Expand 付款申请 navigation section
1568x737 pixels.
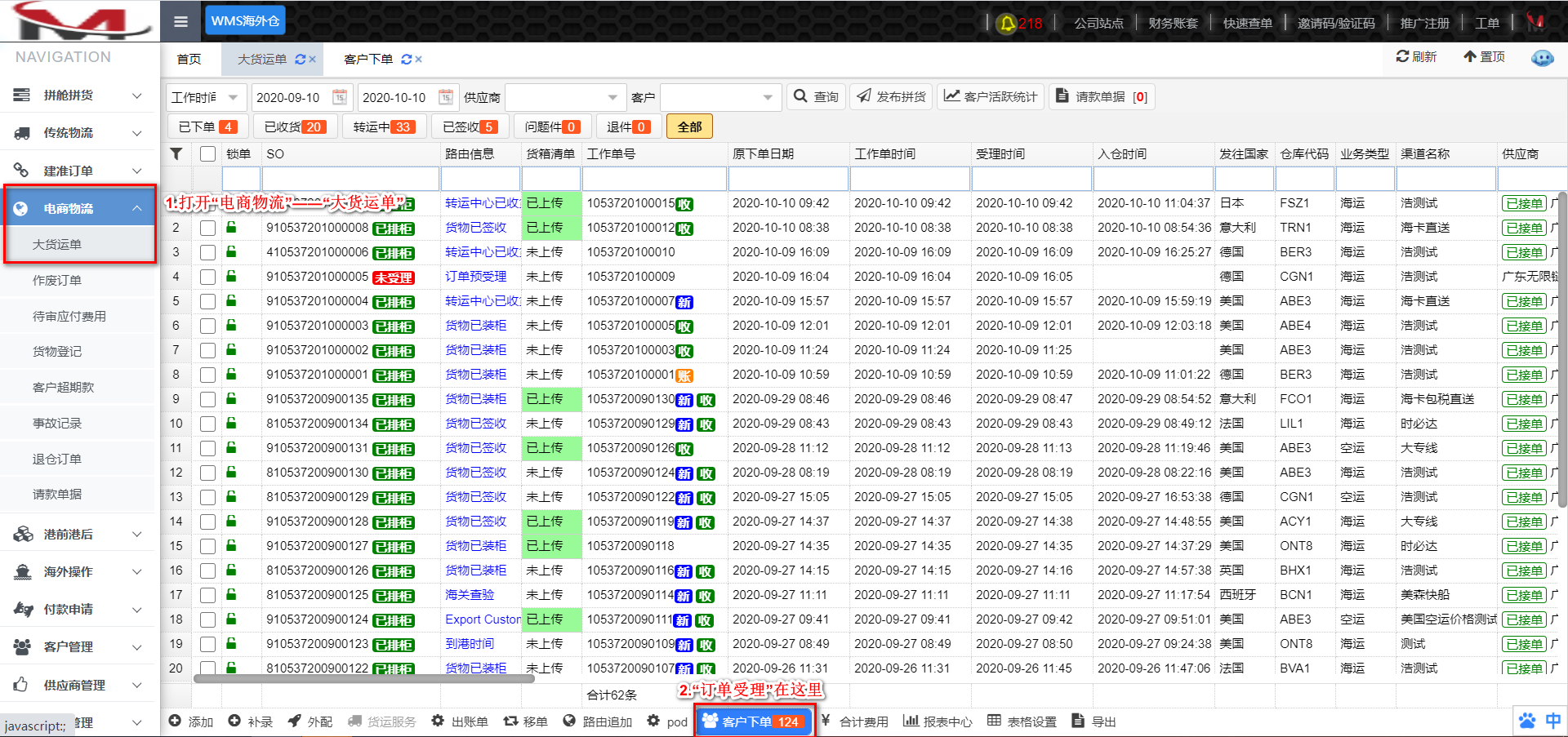(x=78, y=609)
